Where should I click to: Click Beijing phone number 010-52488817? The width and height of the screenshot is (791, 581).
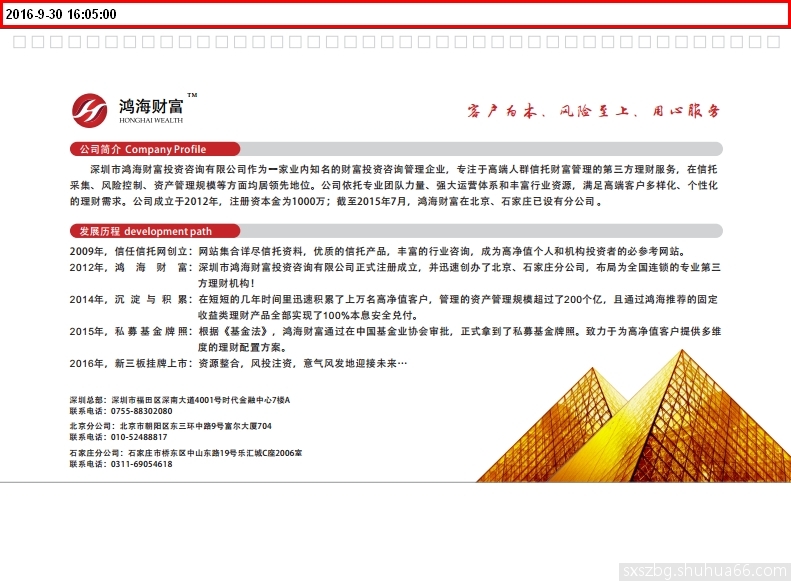[x=139, y=437]
